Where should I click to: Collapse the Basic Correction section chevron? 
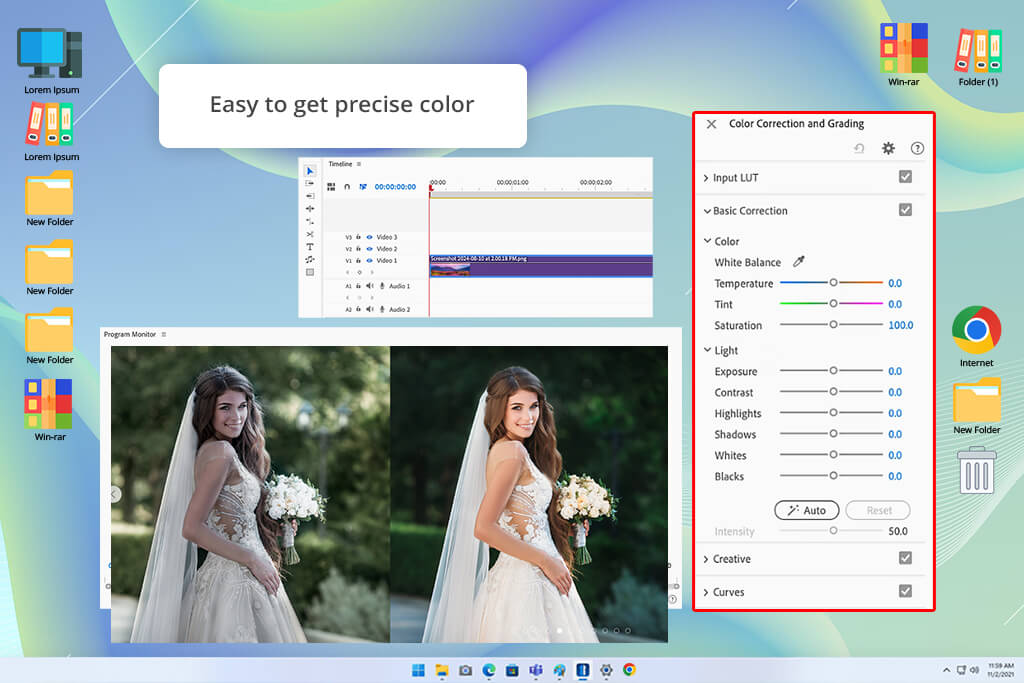point(707,211)
